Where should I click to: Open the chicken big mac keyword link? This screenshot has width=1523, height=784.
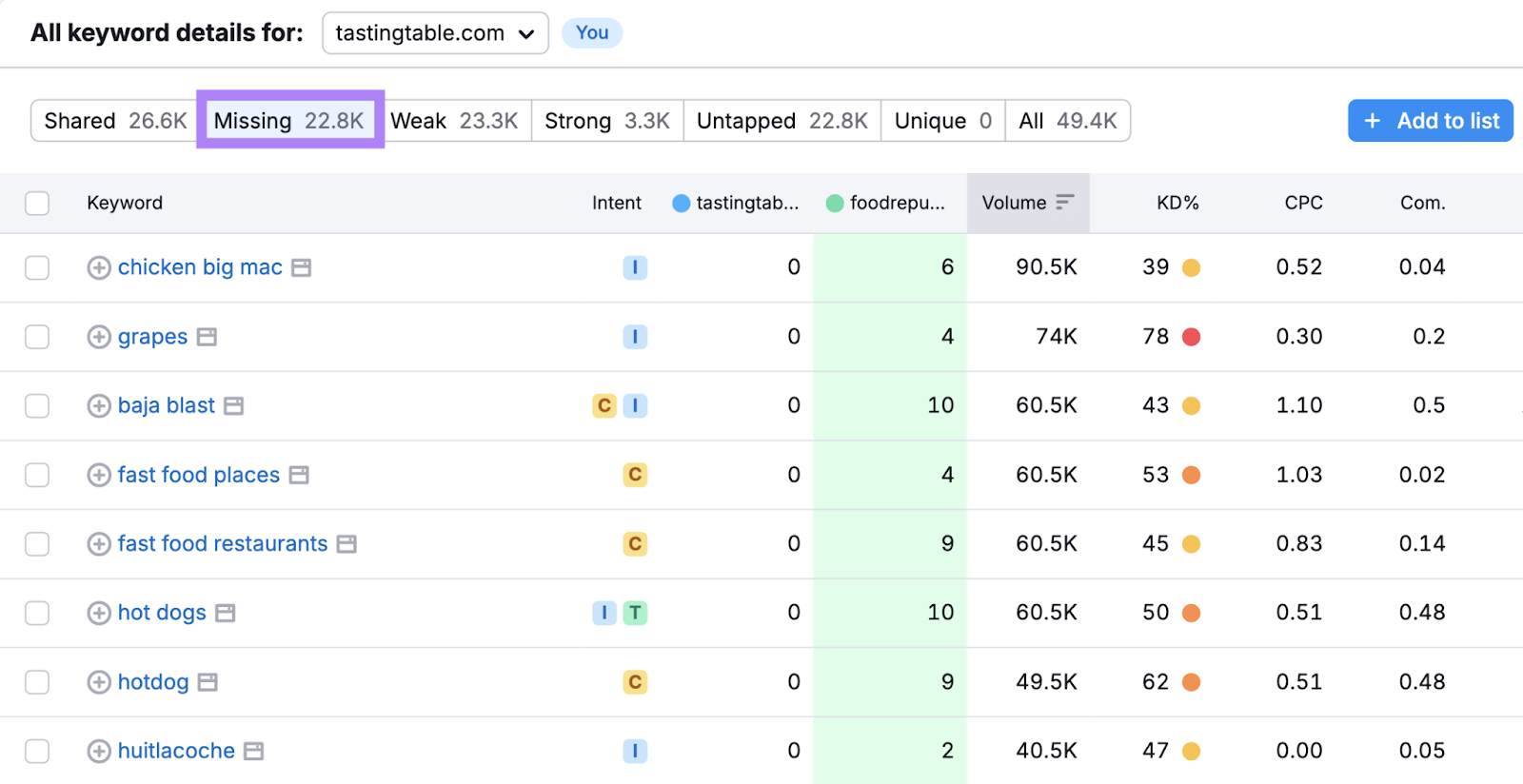click(200, 267)
